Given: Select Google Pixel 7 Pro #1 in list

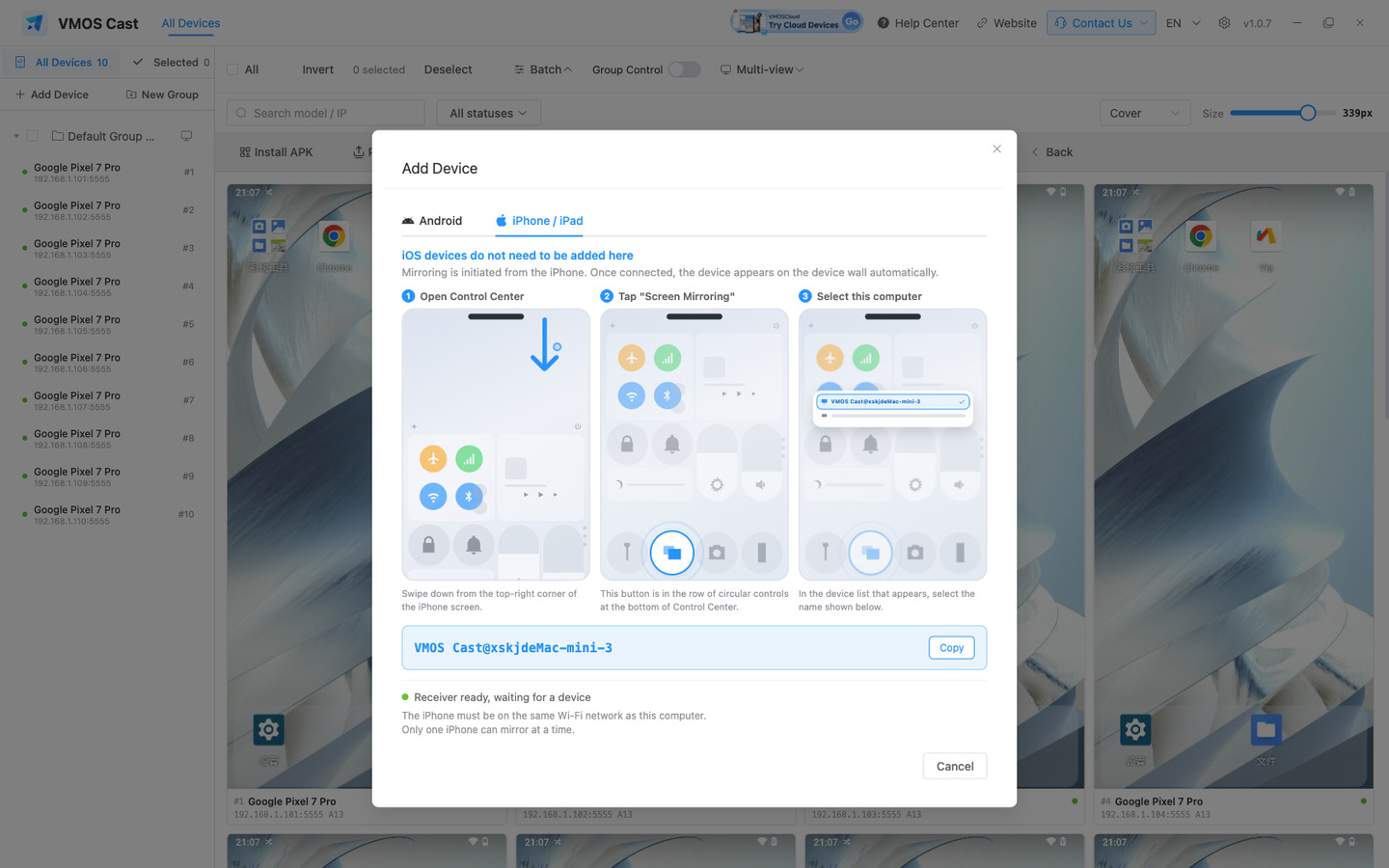Looking at the screenshot, I should click(x=107, y=173).
